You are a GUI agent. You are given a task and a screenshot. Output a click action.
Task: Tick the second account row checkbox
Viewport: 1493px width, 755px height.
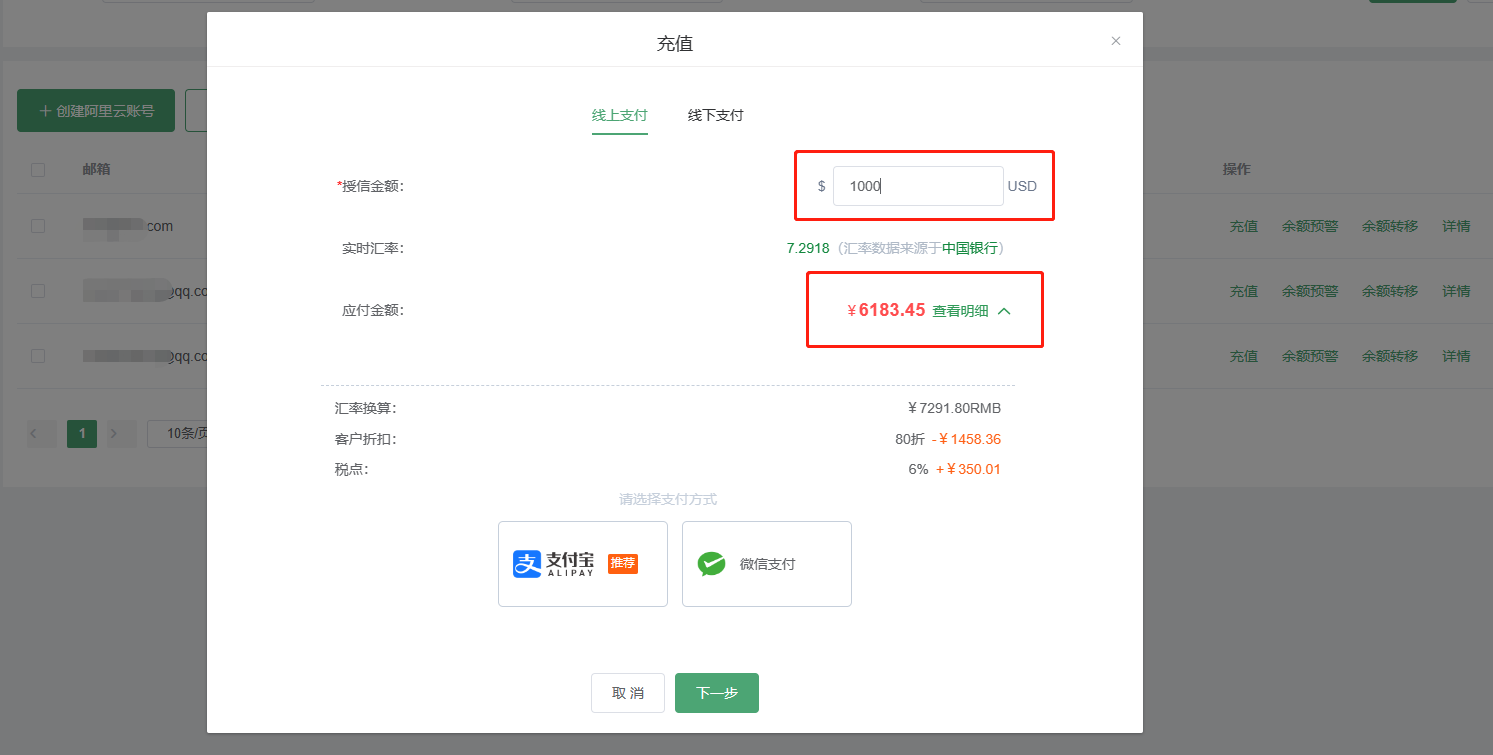coord(38,291)
